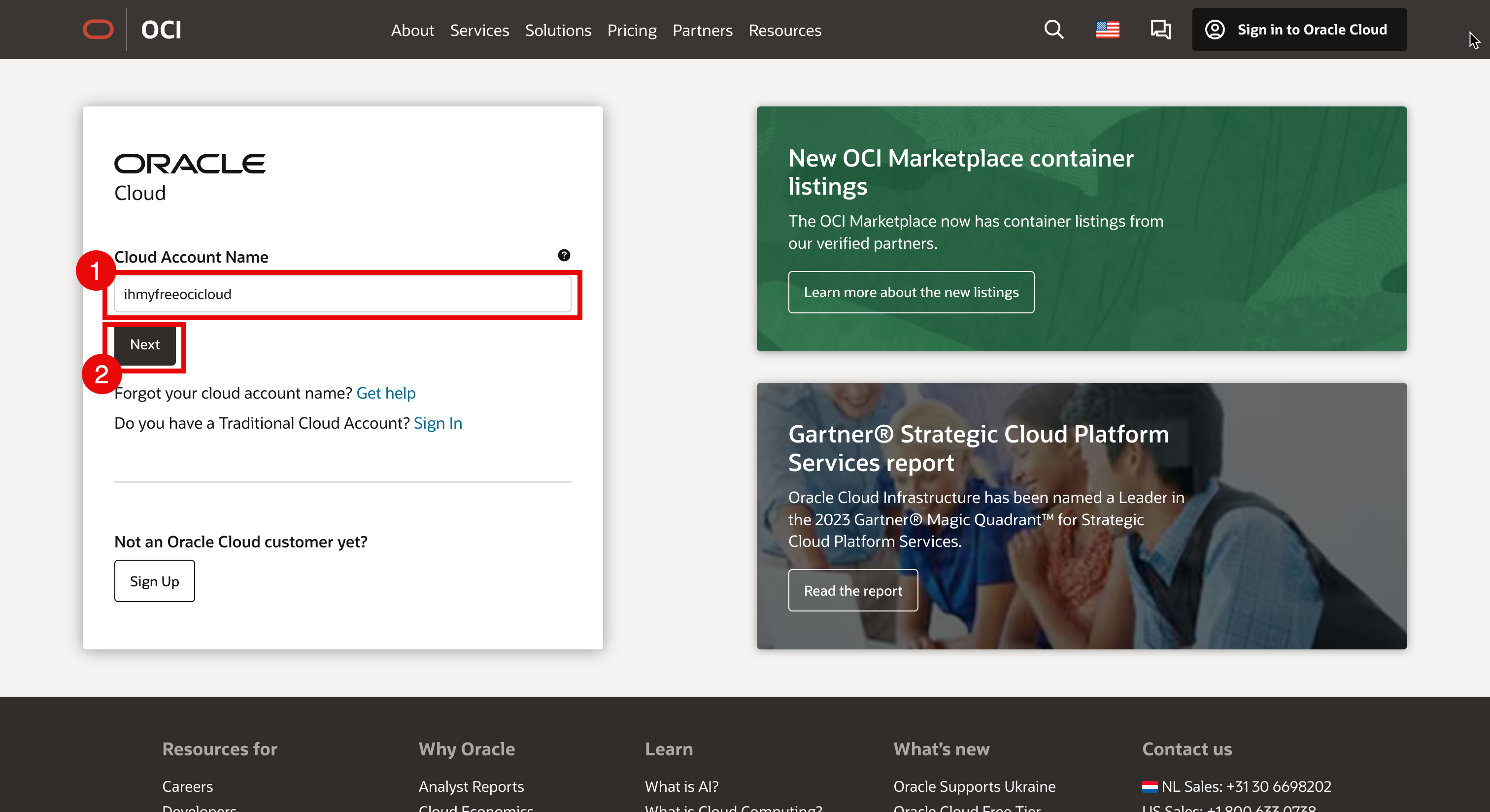Click the Traditional Cloud Account Sign In link
The height and width of the screenshot is (812, 1490).
[x=438, y=423]
